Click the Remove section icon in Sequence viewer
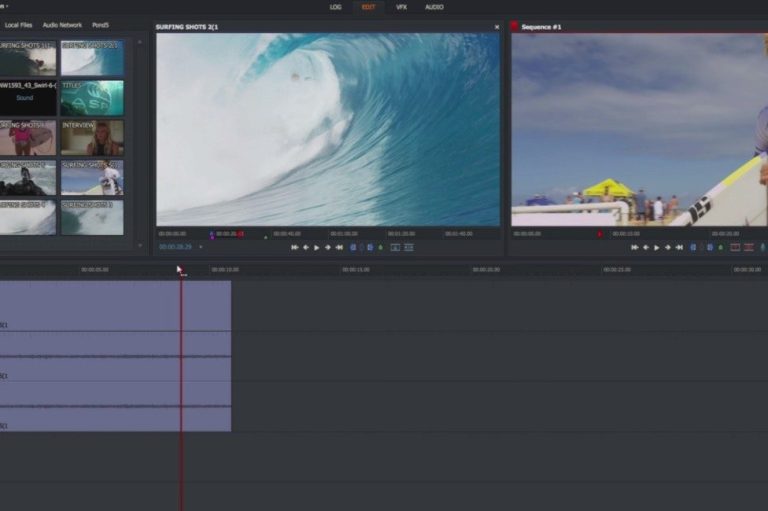 click(x=735, y=247)
